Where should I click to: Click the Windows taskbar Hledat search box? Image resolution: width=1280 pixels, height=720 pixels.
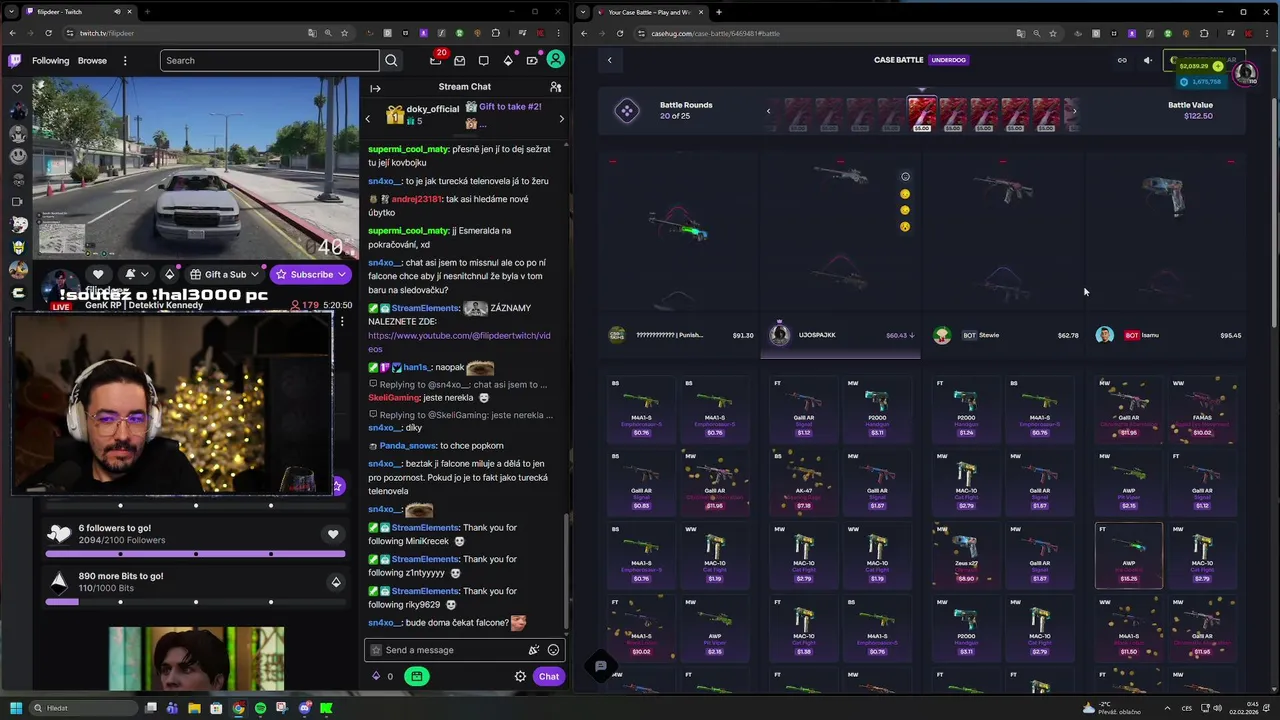tap(84, 708)
